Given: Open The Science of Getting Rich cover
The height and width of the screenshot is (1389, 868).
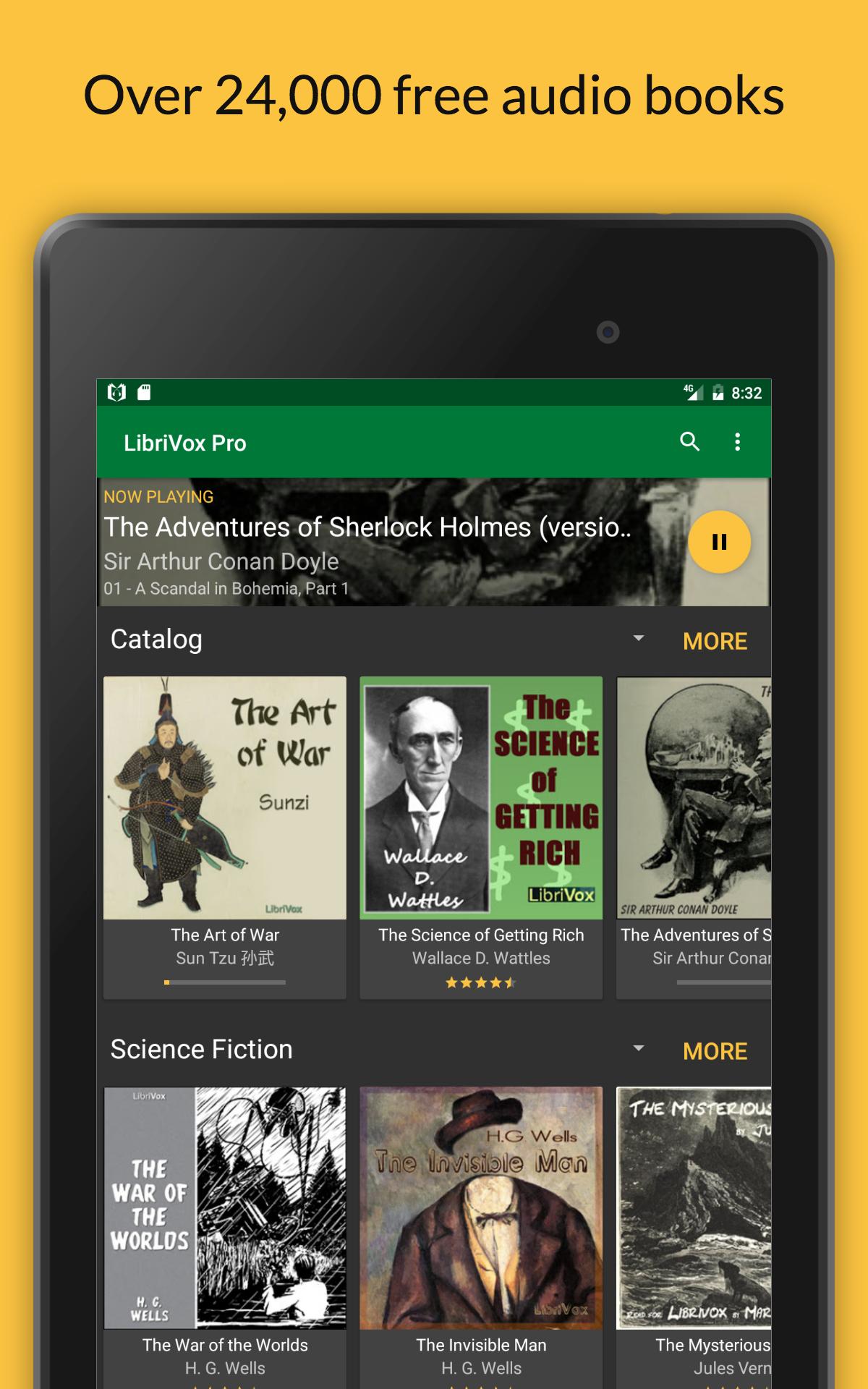Looking at the screenshot, I should point(481,798).
